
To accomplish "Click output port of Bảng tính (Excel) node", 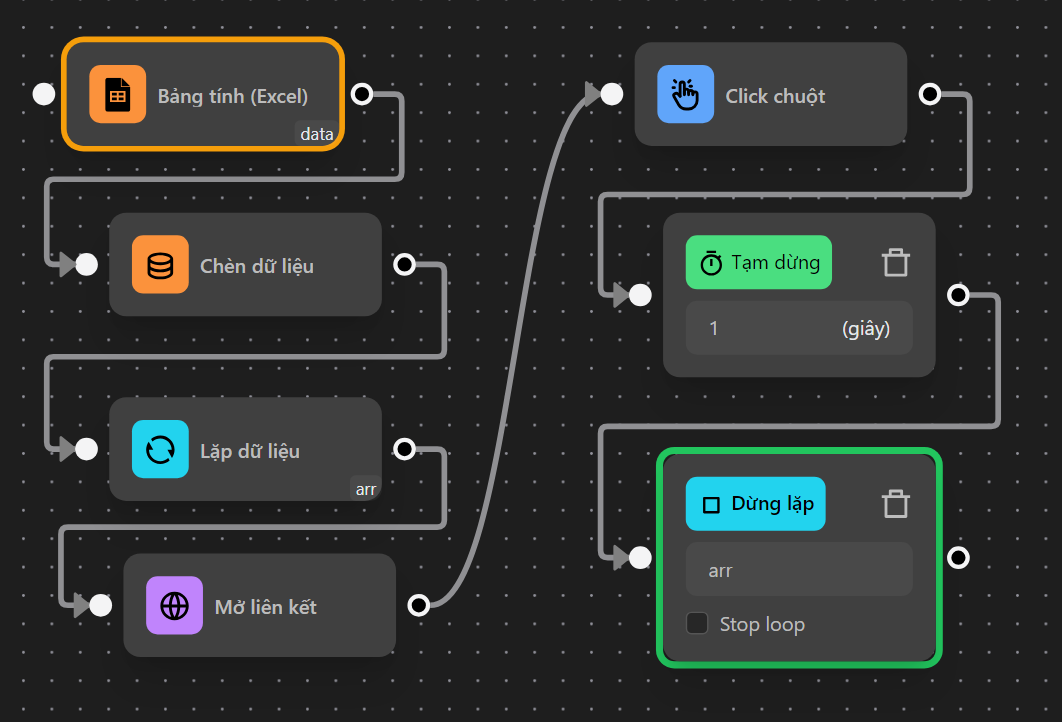I will point(362,94).
